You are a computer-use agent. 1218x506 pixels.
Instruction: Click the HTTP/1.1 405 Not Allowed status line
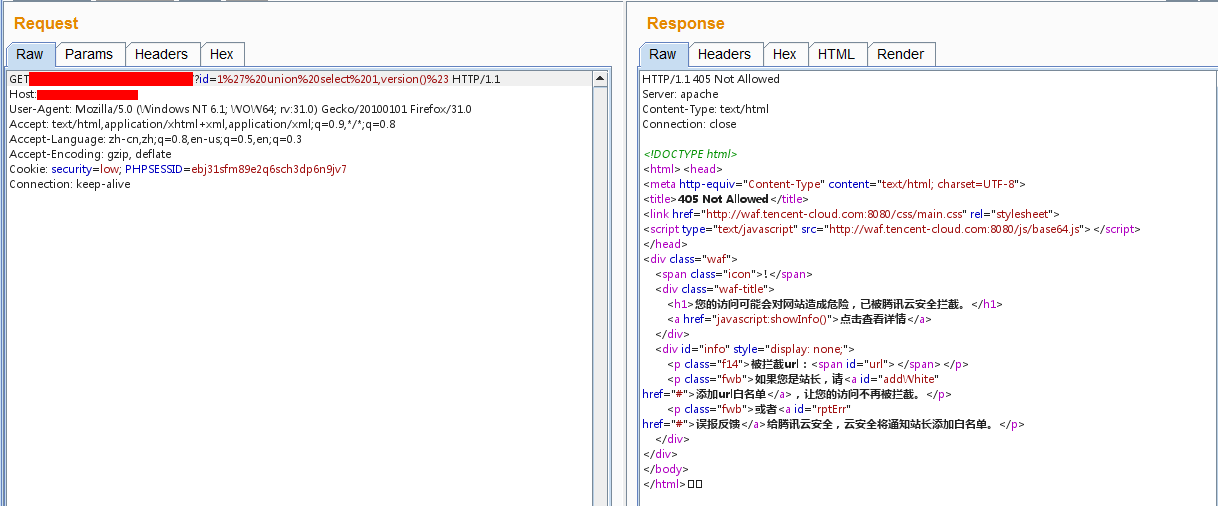711,79
